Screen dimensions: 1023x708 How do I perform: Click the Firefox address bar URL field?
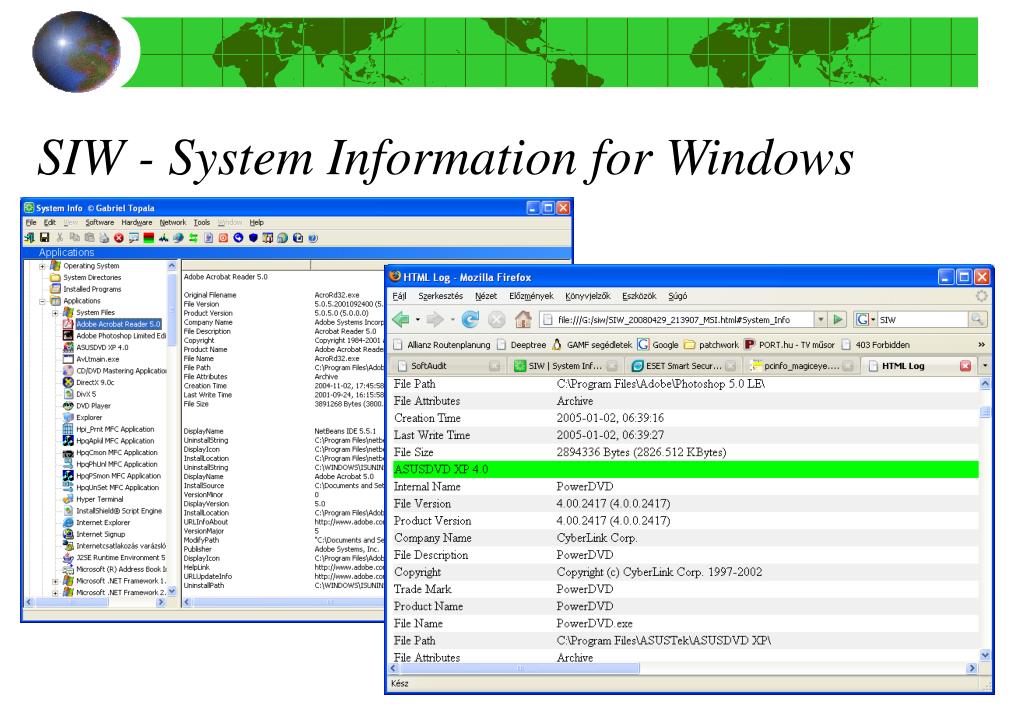tap(679, 320)
